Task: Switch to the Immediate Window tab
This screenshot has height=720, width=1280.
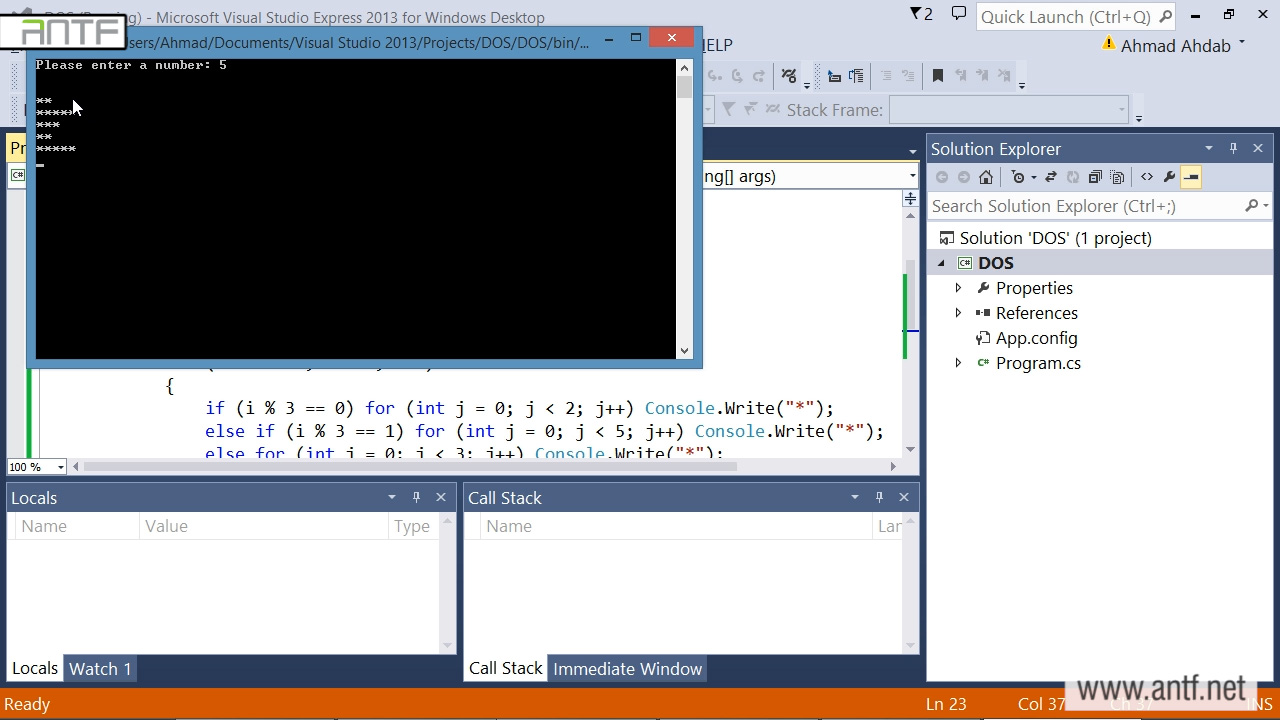Action: pyautogui.click(x=627, y=669)
